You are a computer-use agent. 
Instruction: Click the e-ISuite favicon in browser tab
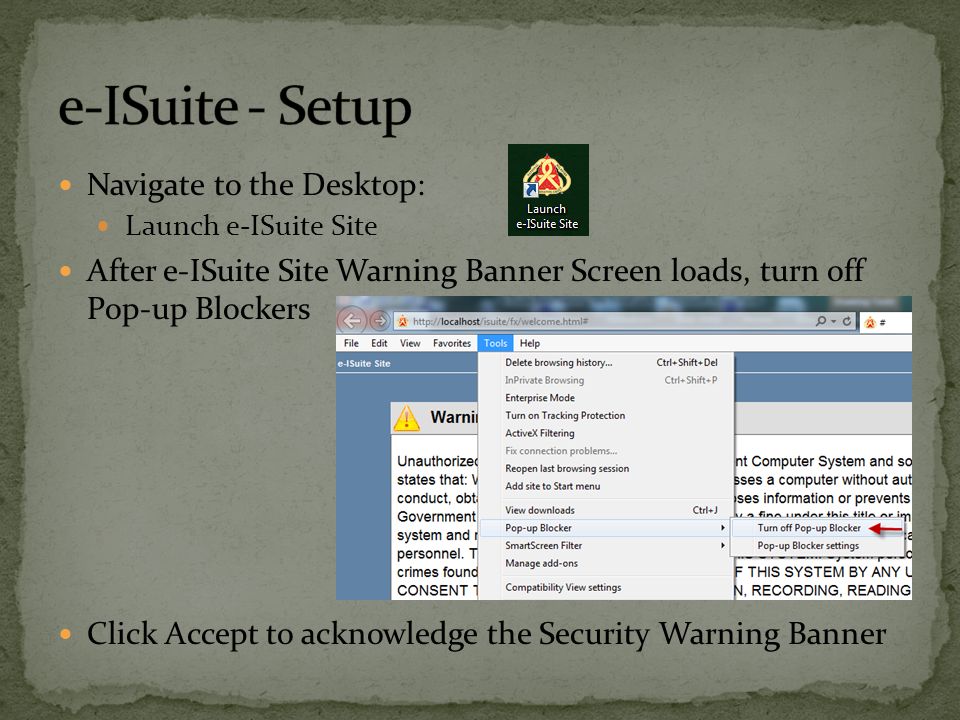coord(870,322)
